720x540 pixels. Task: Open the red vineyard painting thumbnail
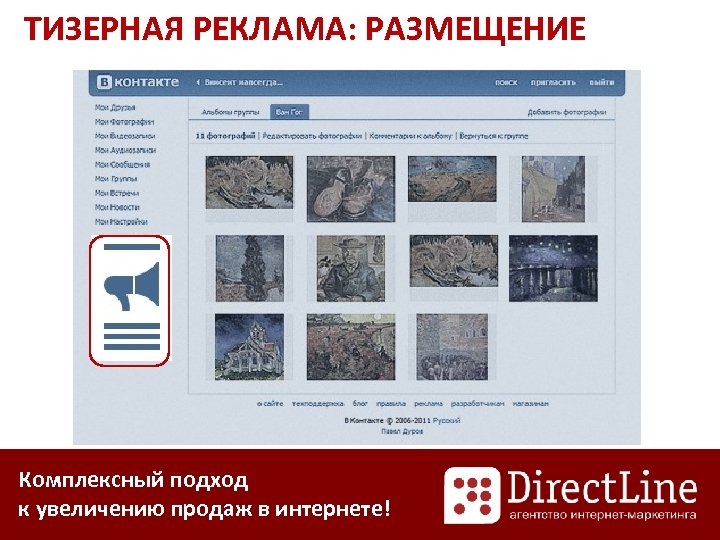click(351, 347)
